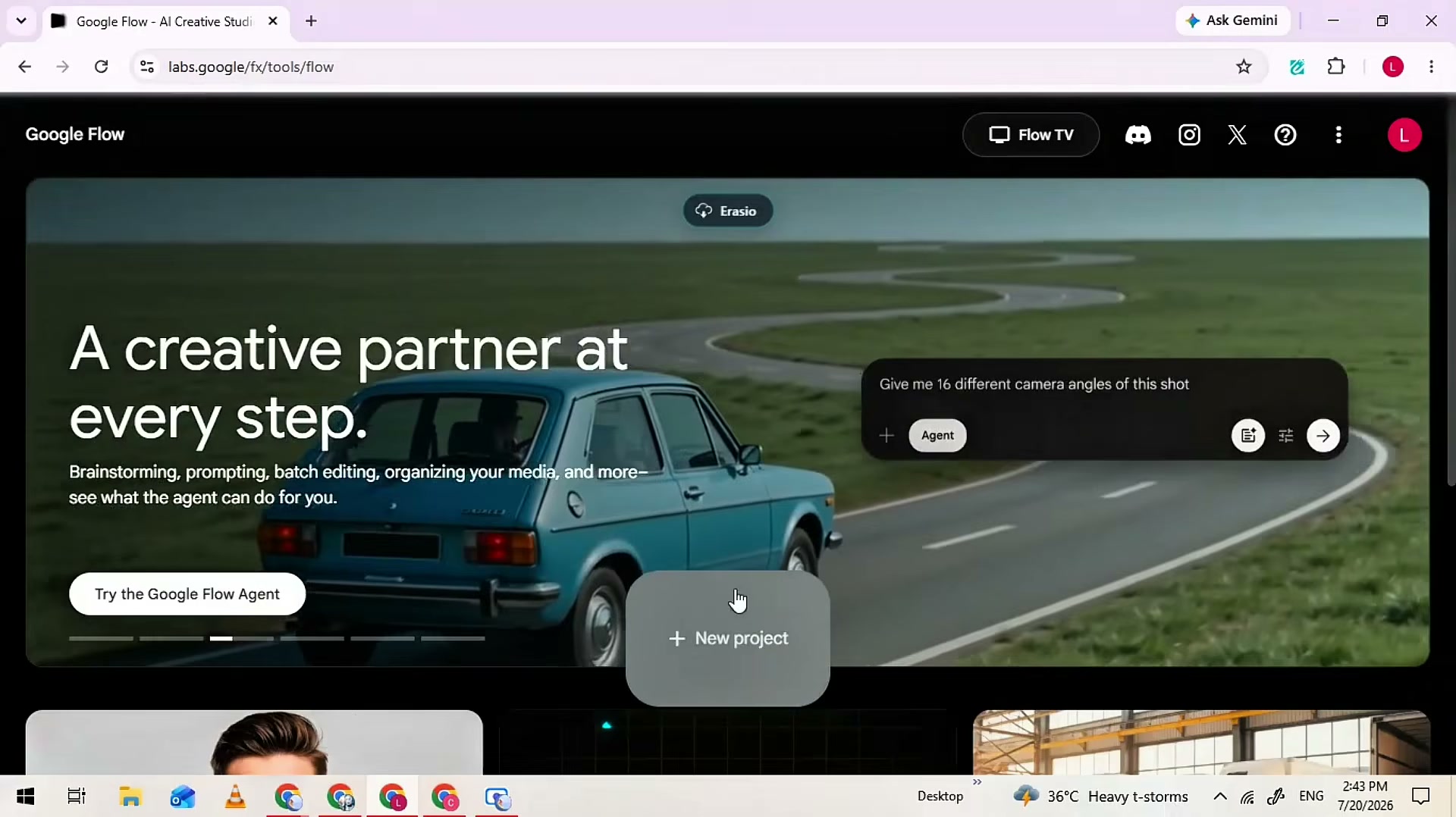
Task: Click the page vertical scrollbar
Action: click(1451, 292)
